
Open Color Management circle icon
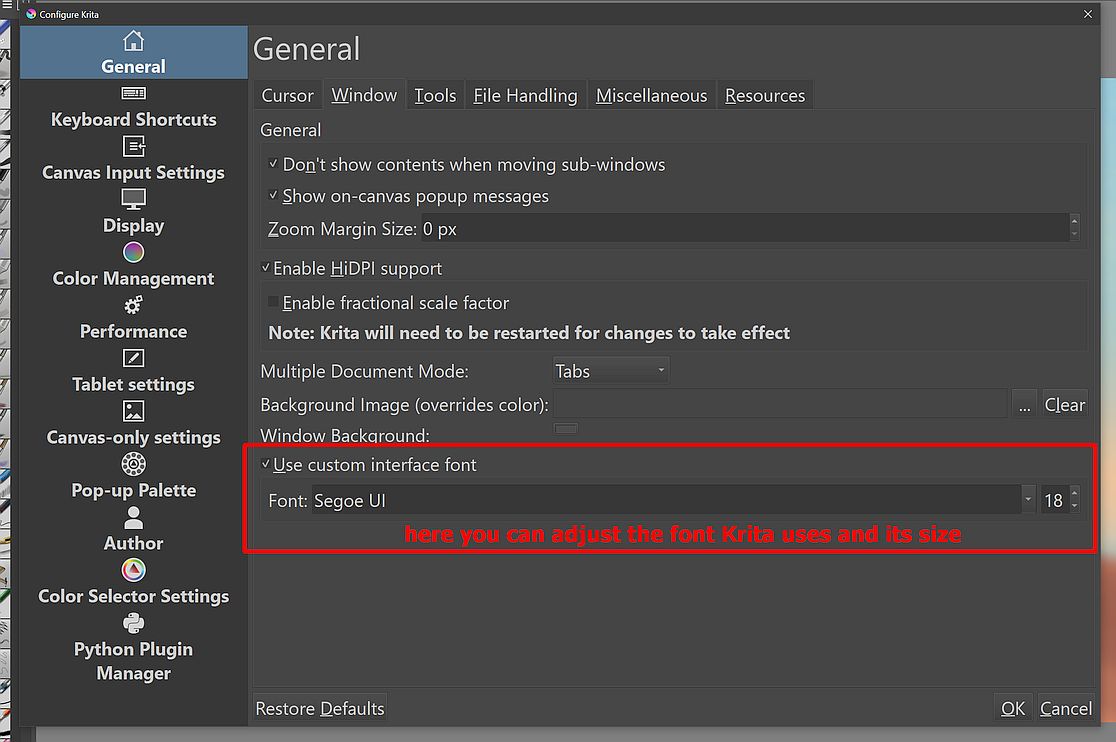pyautogui.click(x=133, y=252)
